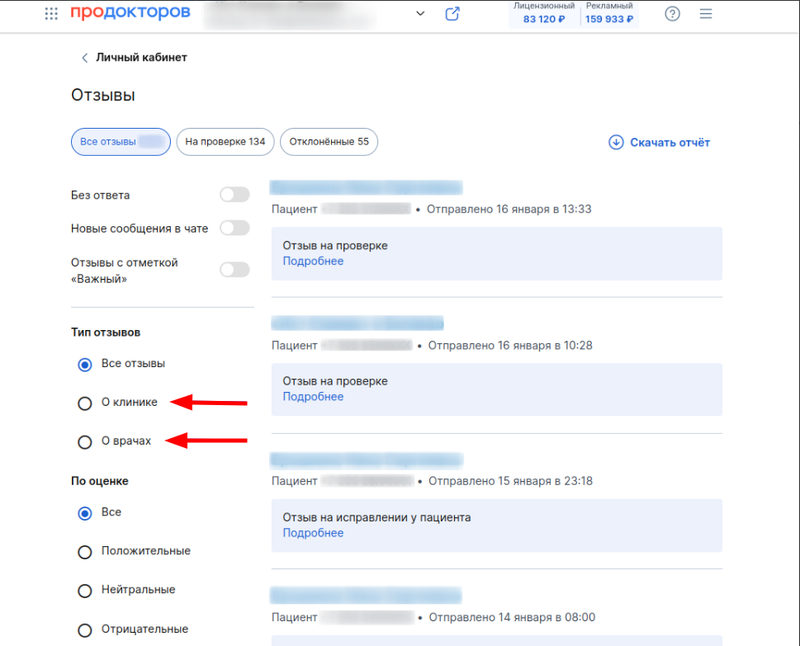Open Подробнее for 16 января 13:33 review

[312, 261]
